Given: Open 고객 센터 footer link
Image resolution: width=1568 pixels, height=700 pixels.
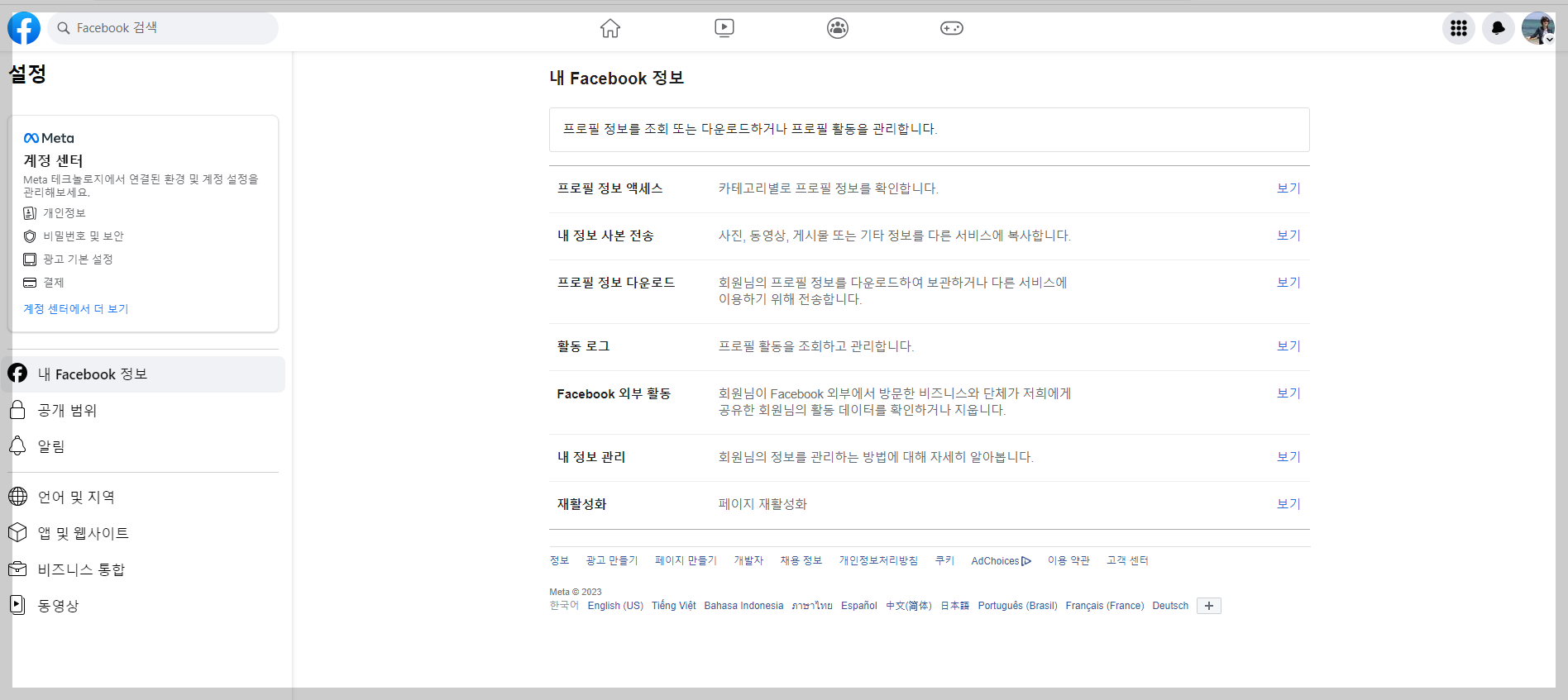Looking at the screenshot, I should tap(1127, 560).
